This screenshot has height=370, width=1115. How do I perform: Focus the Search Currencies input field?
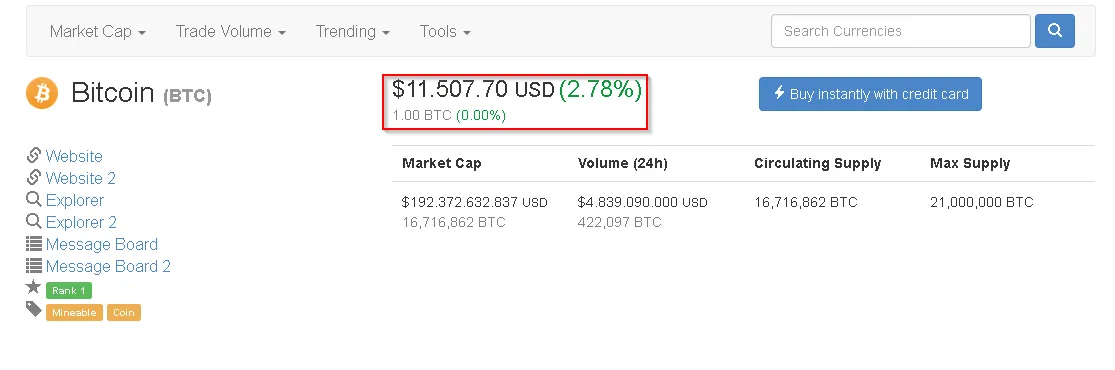coord(900,31)
